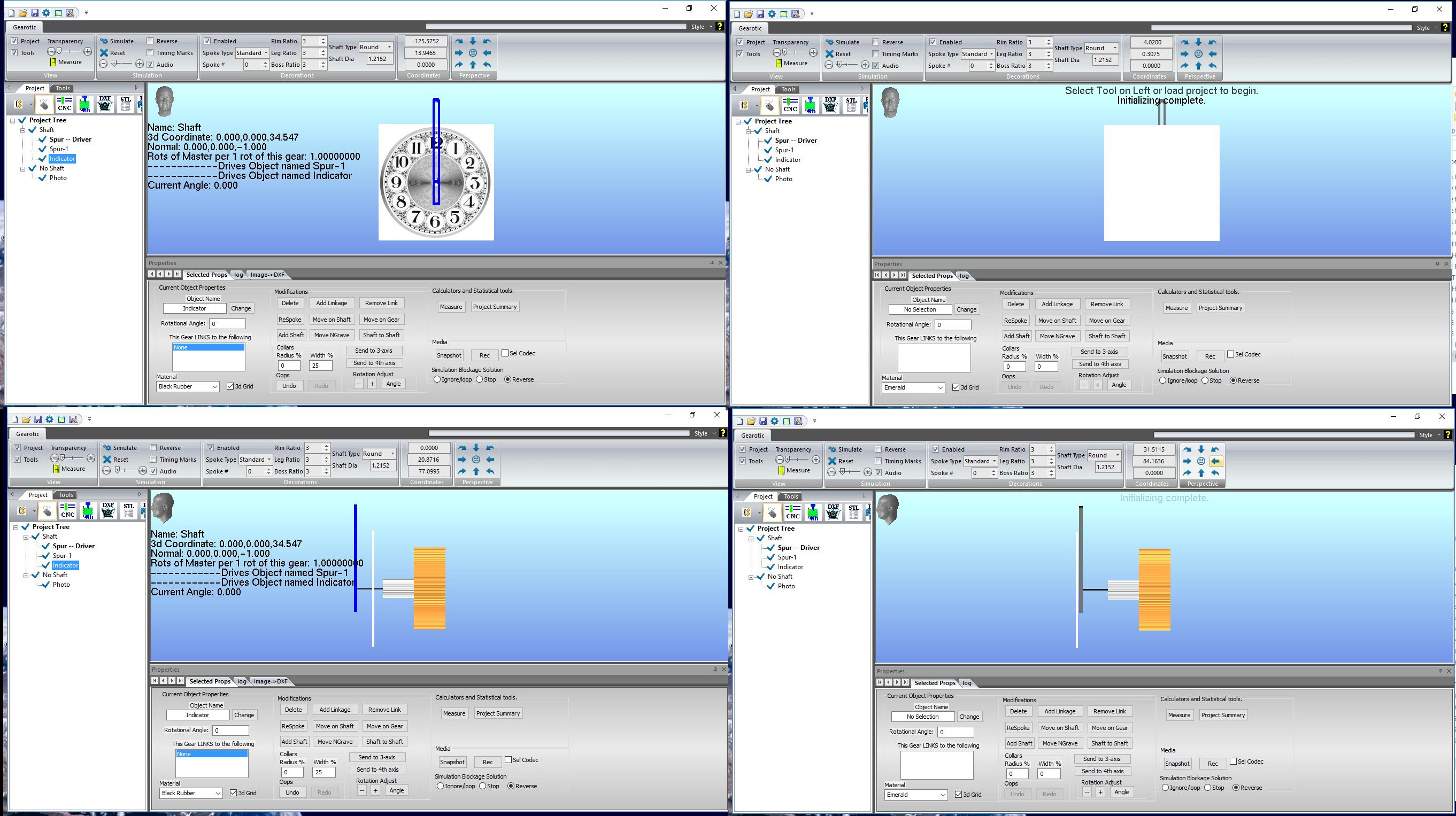
Task: Enable Timing Marks checkbox in top-left window
Action: pyautogui.click(x=150, y=53)
